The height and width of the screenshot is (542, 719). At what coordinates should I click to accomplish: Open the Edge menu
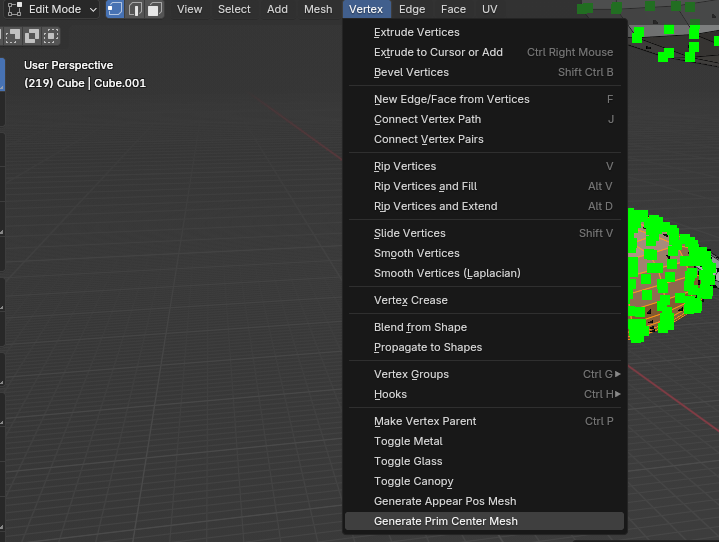pyautogui.click(x=412, y=9)
